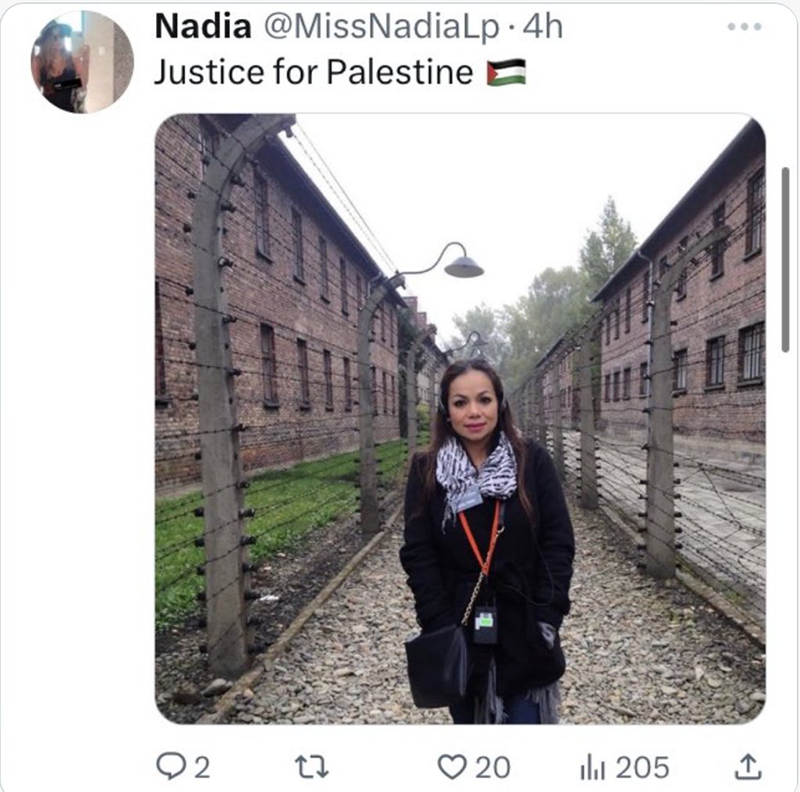Click the Justice for Palestine post text
The image size is (800, 792).
[314, 72]
